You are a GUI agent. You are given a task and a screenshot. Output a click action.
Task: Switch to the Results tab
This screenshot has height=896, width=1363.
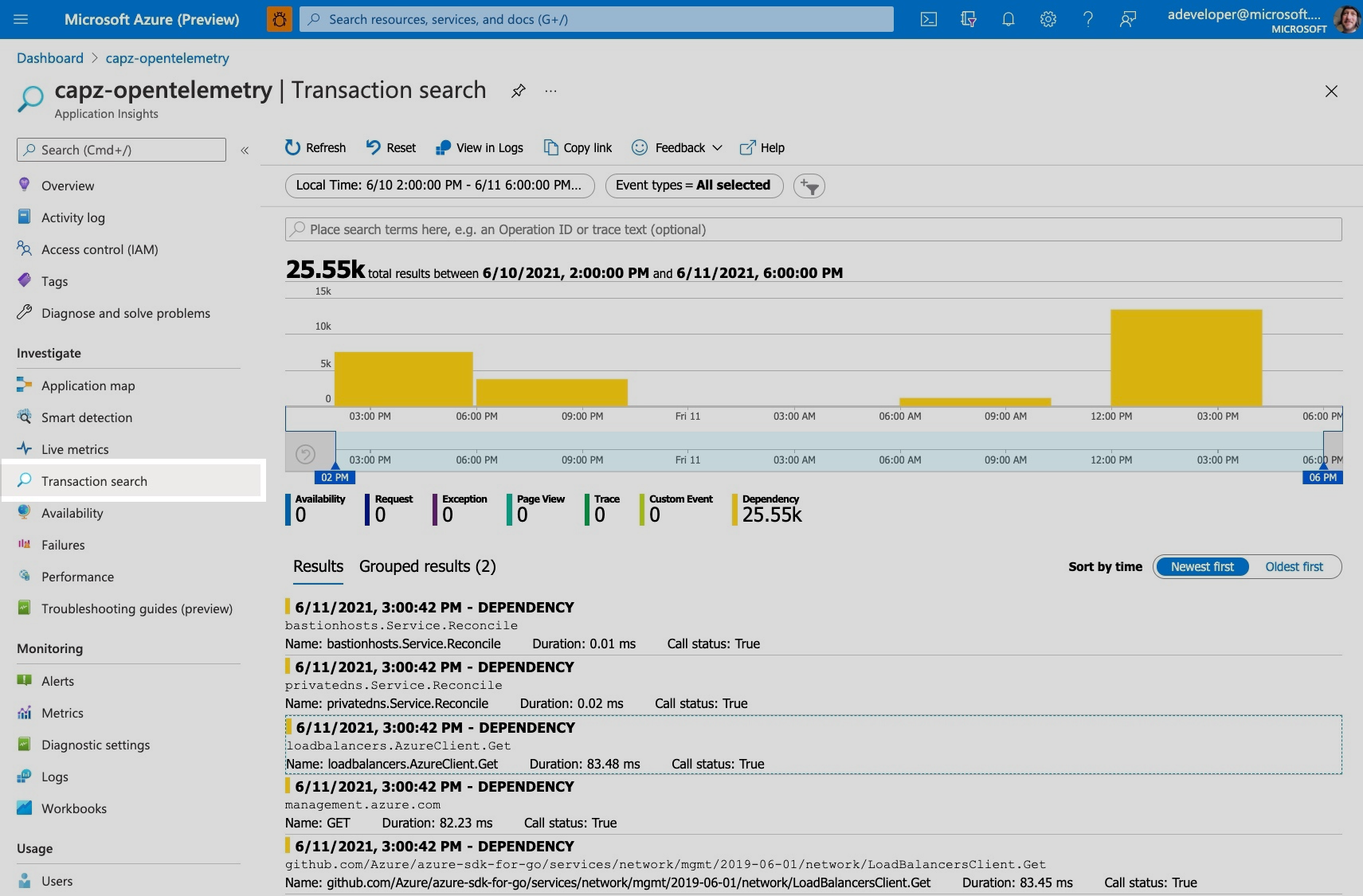click(x=318, y=566)
